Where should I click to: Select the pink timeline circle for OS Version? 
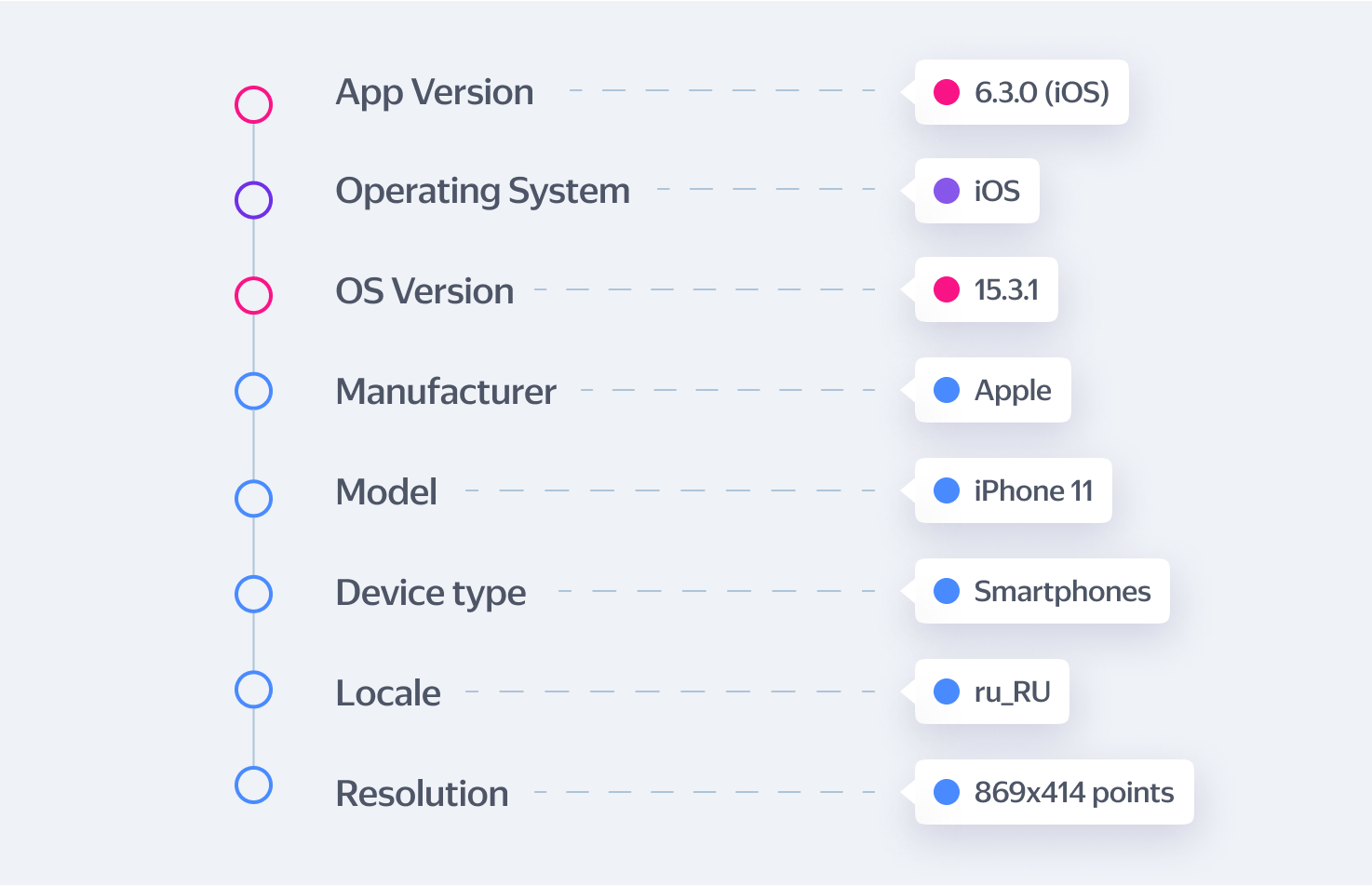pos(253,295)
